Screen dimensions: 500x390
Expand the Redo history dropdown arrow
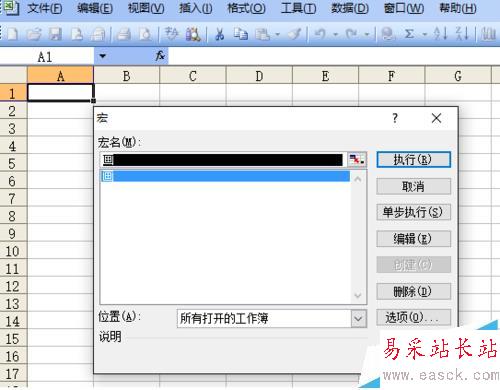point(367,34)
